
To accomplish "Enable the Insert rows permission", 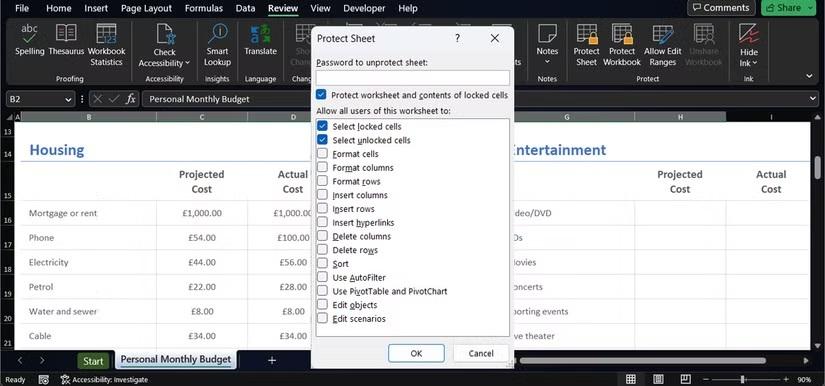I will coord(323,208).
